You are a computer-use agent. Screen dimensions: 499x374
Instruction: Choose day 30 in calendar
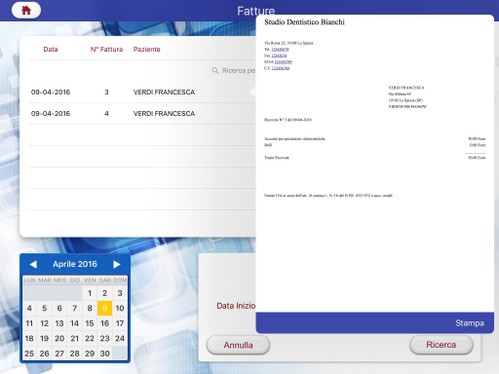click(105, 353)
